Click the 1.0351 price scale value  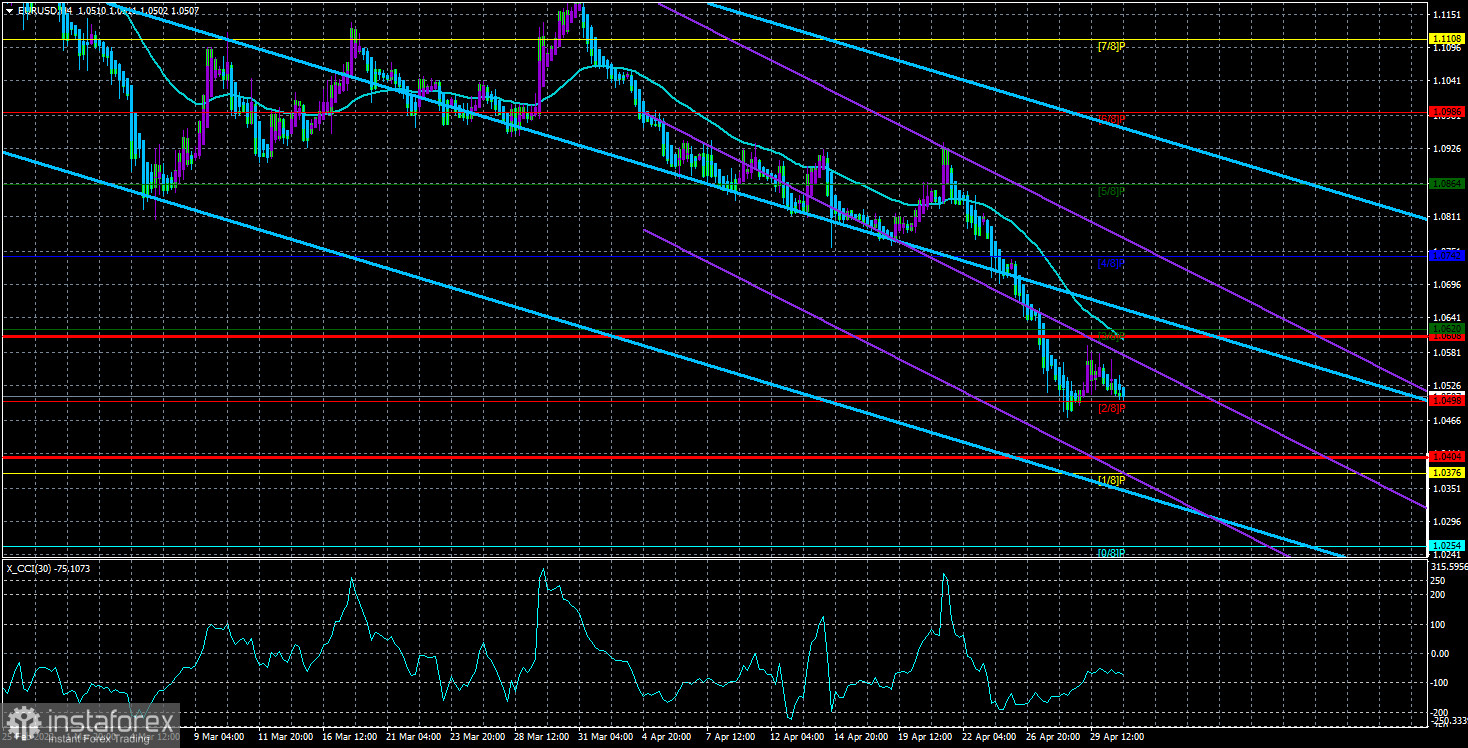click(1447, 488)
